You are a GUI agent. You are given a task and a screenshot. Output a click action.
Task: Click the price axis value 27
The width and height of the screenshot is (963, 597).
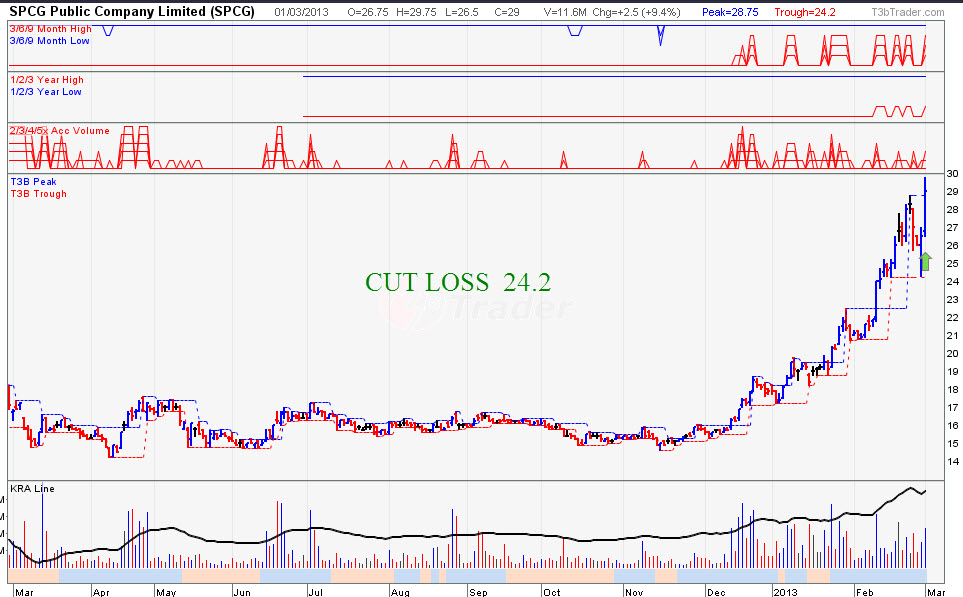(953, 227)
